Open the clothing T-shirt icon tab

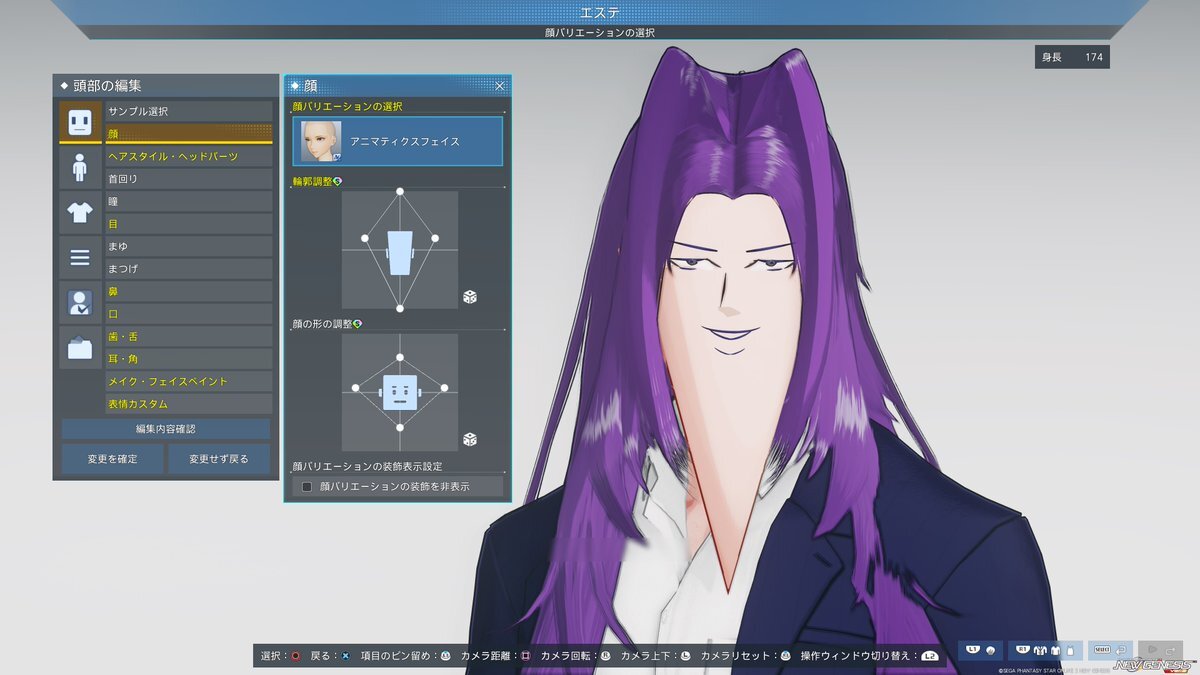(80, 212)
